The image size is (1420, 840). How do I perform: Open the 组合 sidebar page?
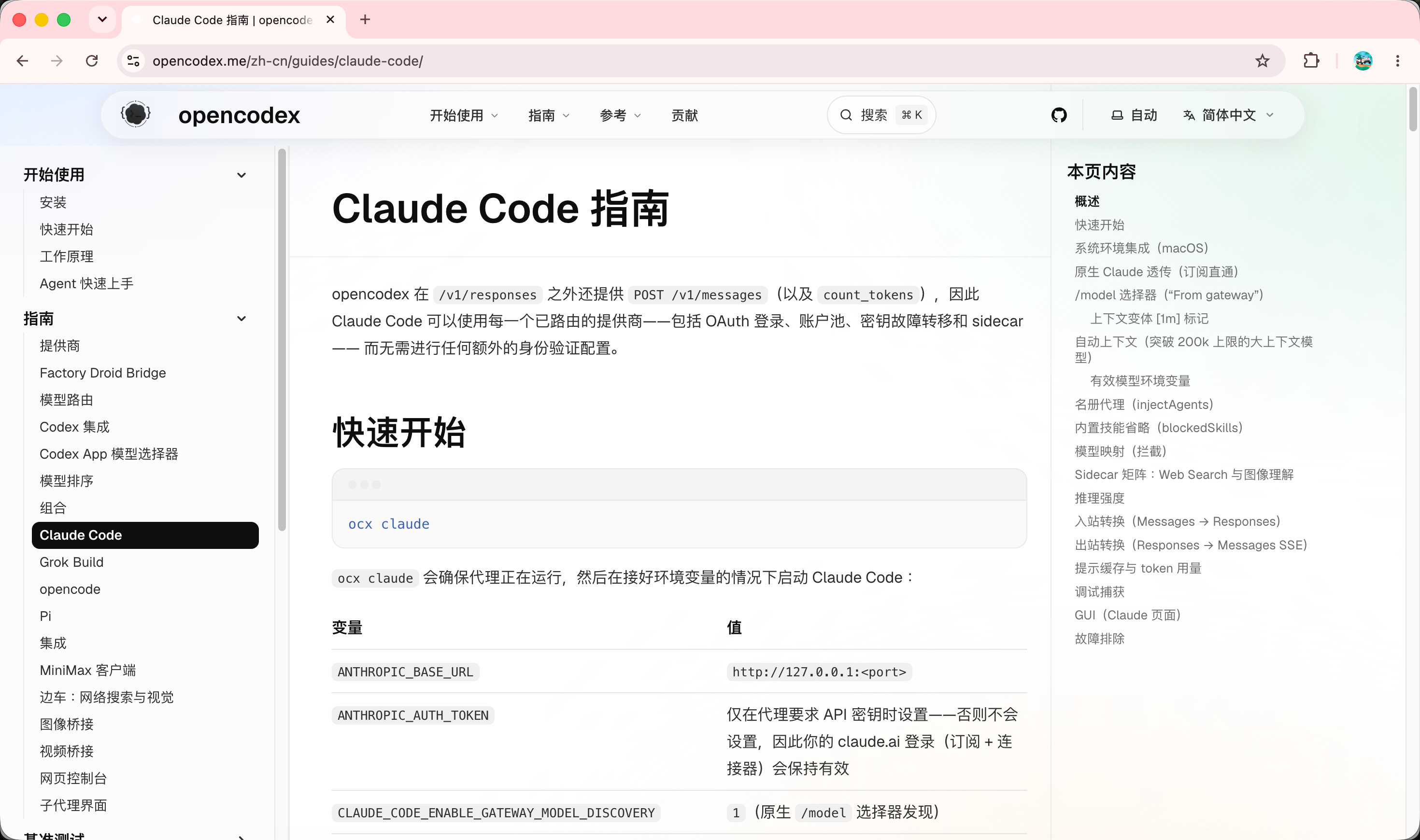[x=53, y=508]
